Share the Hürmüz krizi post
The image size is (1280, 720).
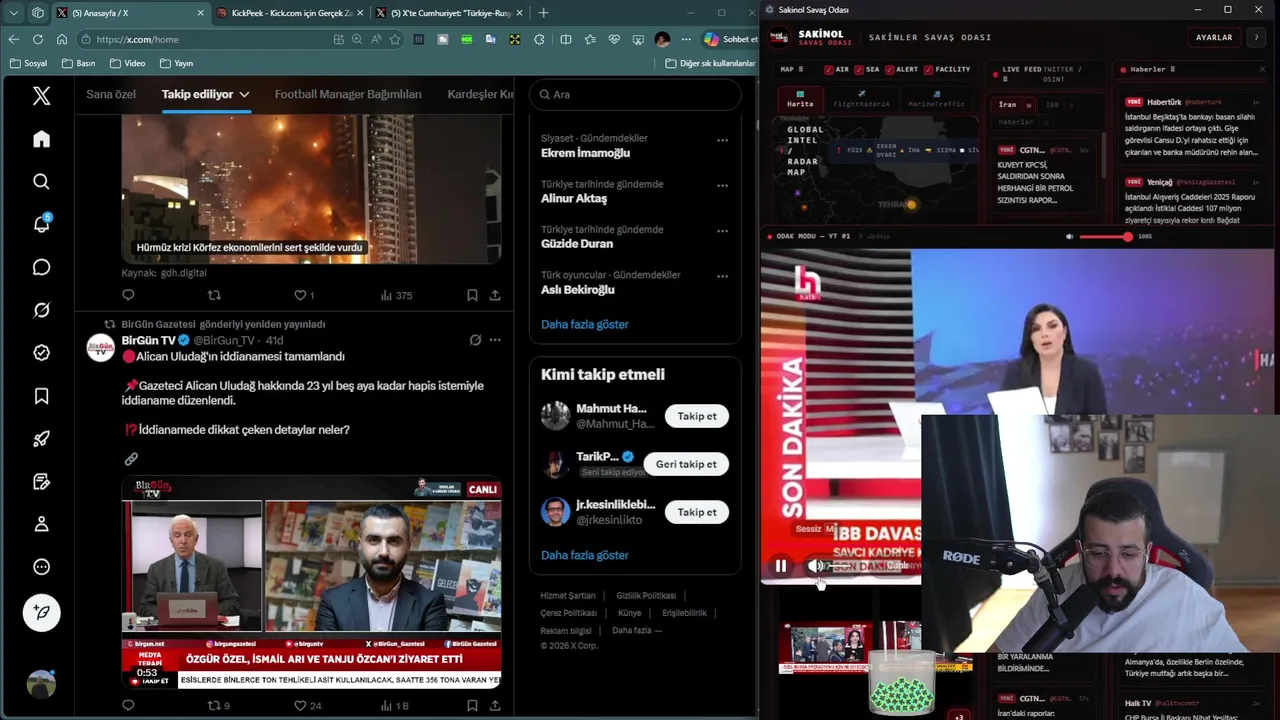click(x=495, y=295)
